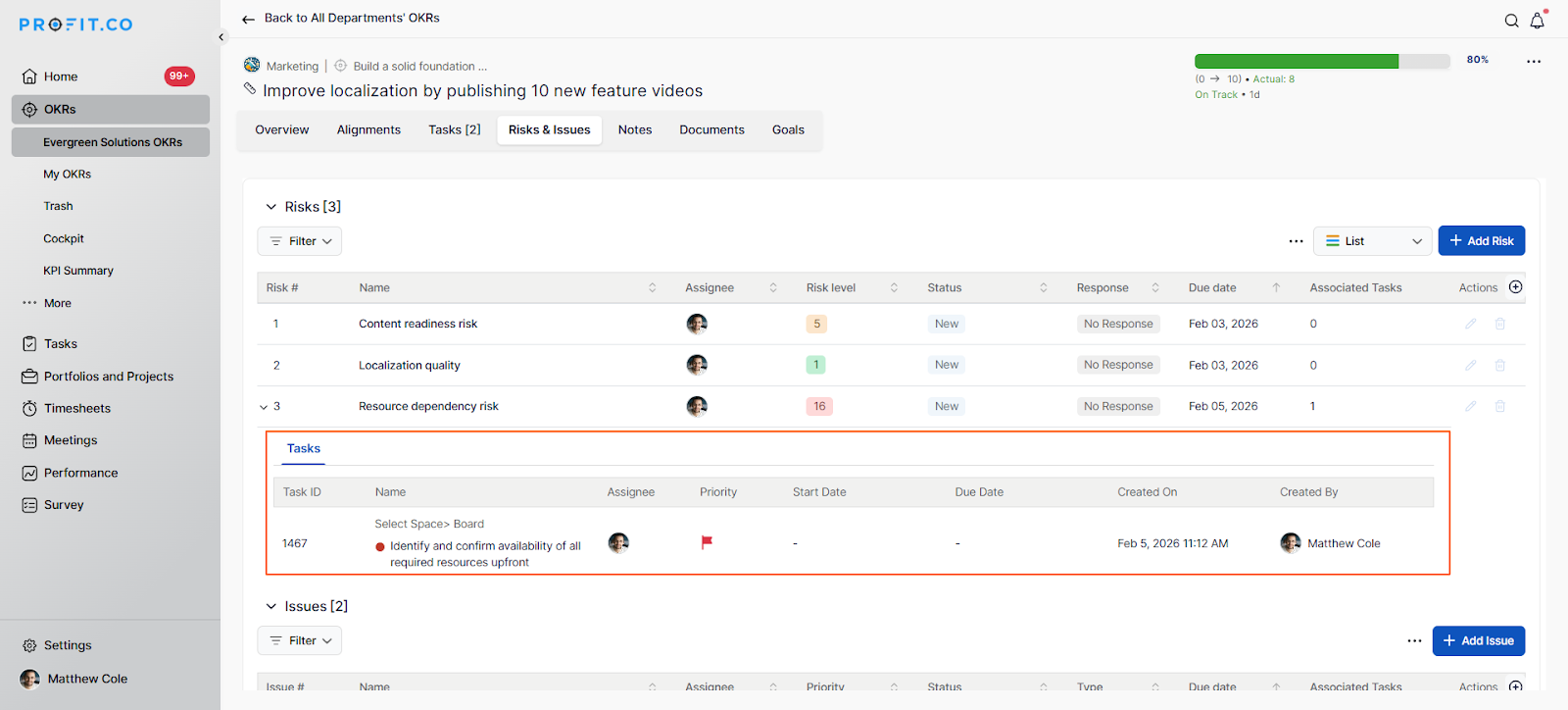Collapse the Issues section chevron
The height and width of the screenshot is (710, 1568).
pos(271,607)
